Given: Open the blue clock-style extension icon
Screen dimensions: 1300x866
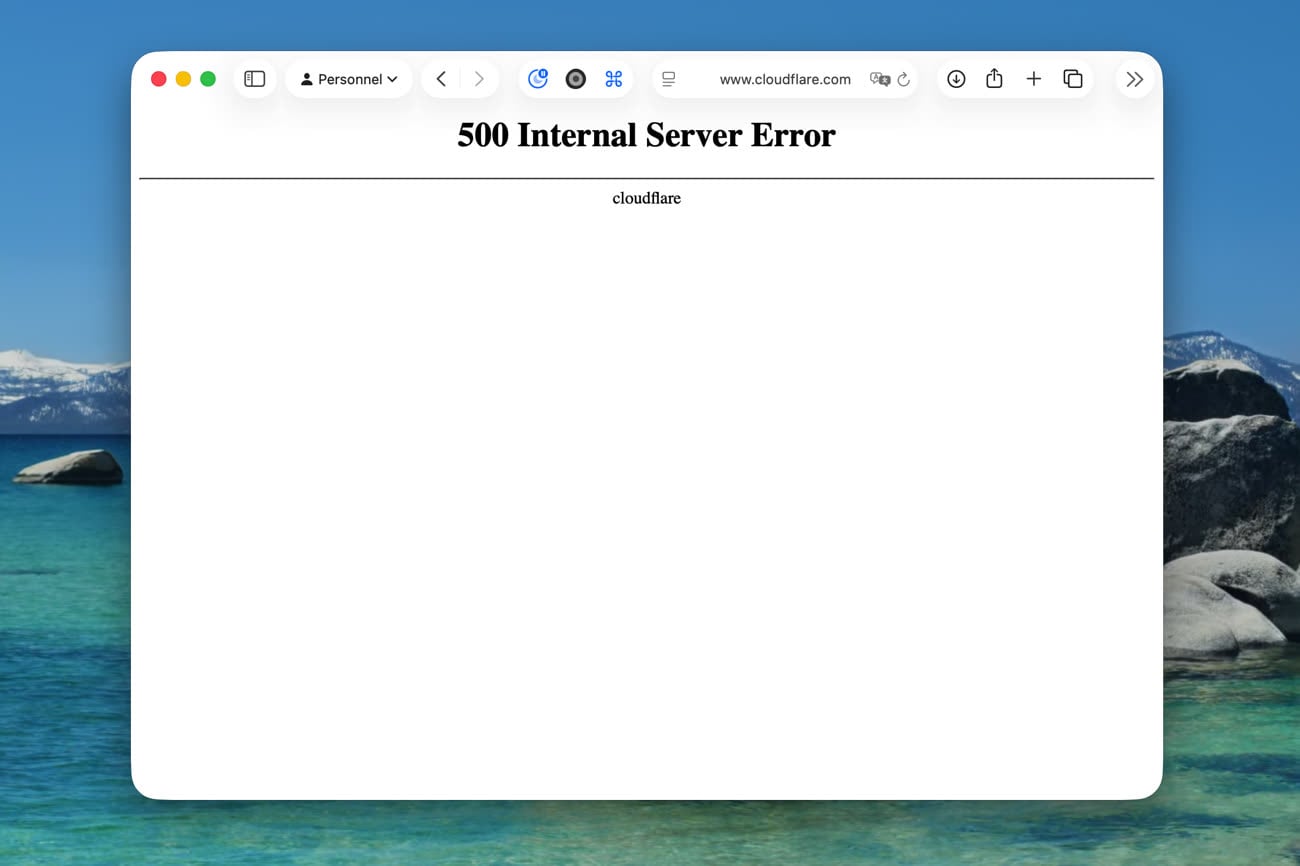Looking at the screenshot, I should [x=538, y=78].
